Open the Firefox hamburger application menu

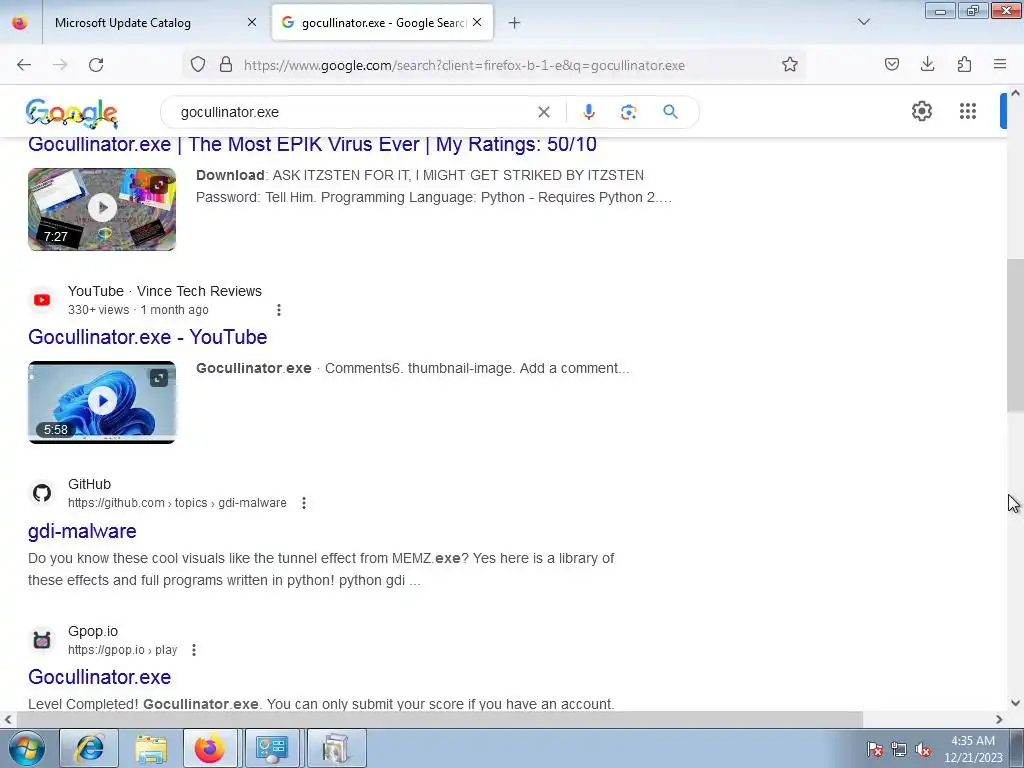(1000, 65)
